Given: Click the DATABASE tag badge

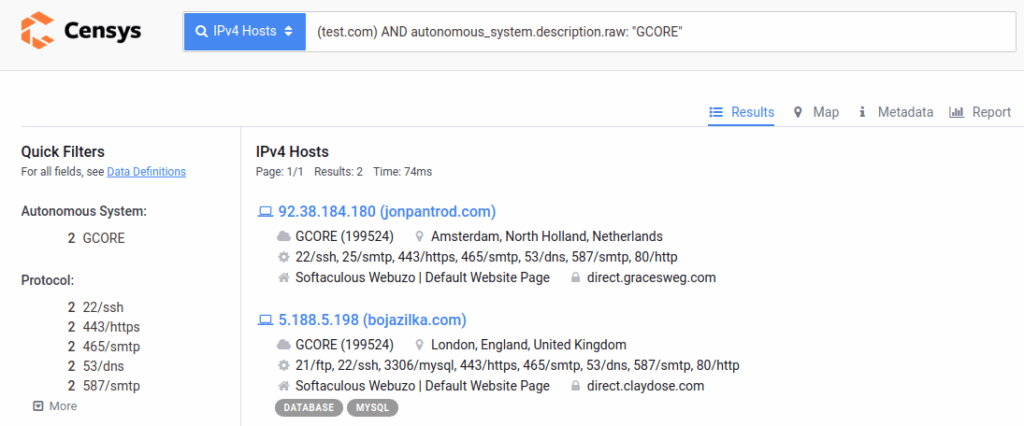Looking at the screenshot, I should (x=308, y=408).
